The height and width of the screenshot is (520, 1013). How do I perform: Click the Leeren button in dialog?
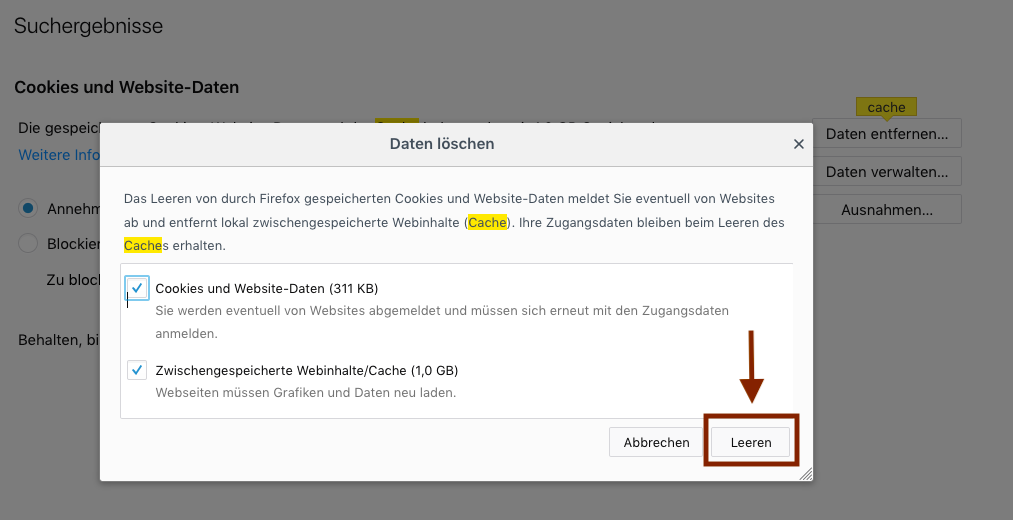pos(750,442)
